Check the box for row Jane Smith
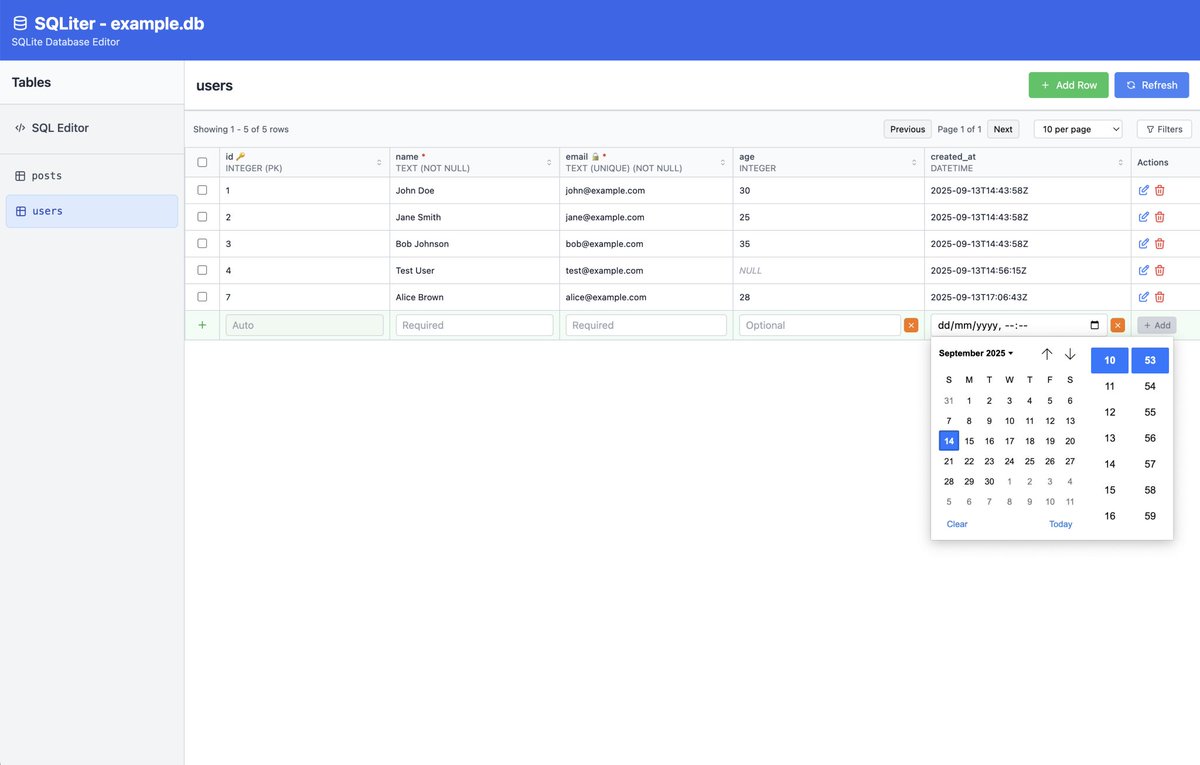 pos(202,217)
